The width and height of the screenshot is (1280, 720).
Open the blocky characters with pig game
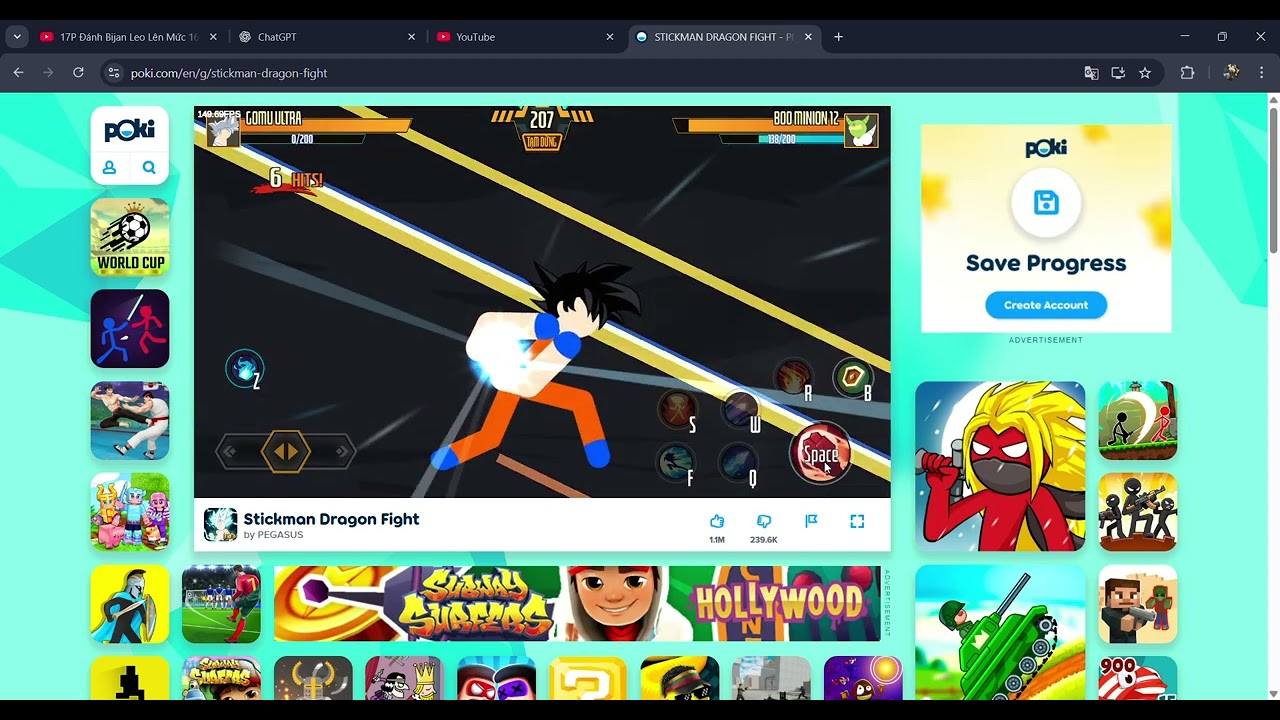(x=130, y=512)
